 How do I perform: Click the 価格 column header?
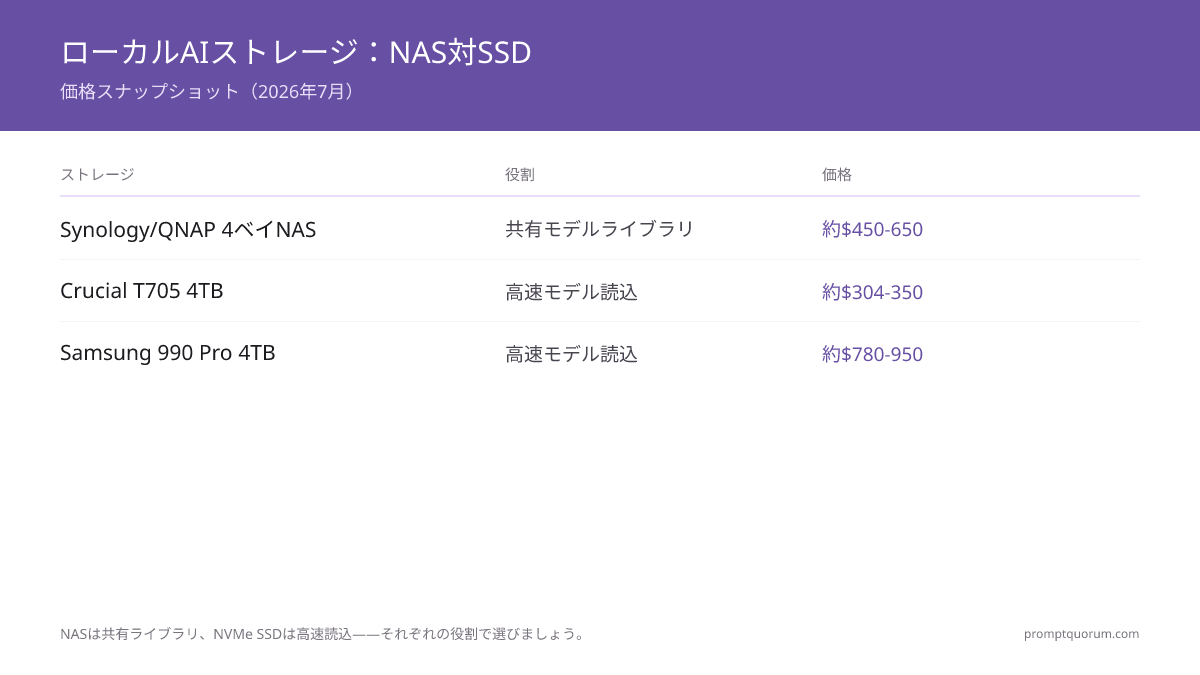pyautogui.click(x=837, y=174)
